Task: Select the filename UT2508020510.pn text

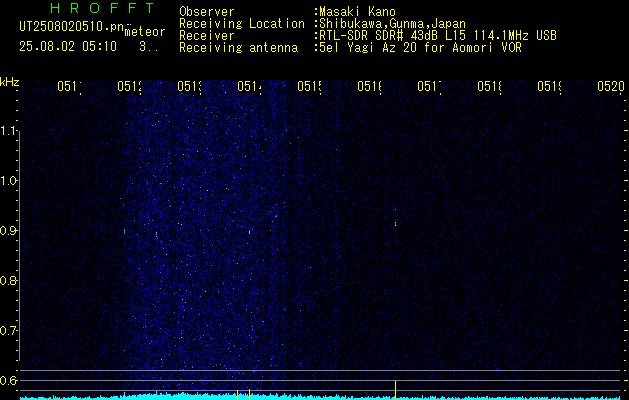Action: click(x=72, y=27)
